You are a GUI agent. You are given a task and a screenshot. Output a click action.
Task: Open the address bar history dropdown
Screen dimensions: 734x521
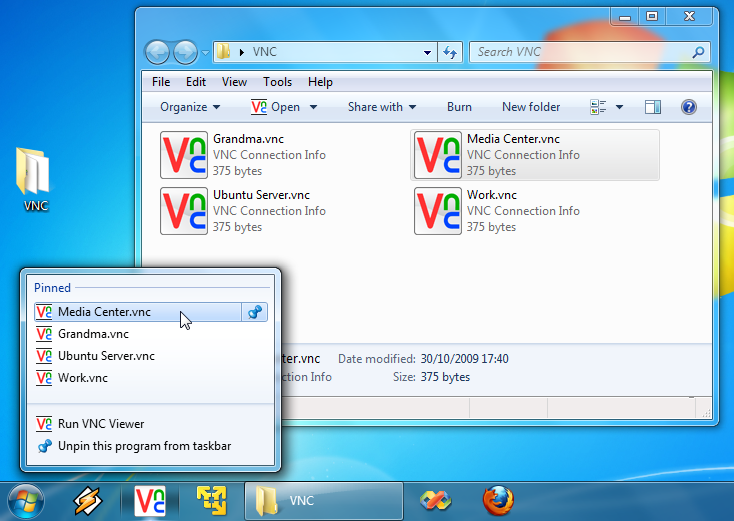[427, 52]
